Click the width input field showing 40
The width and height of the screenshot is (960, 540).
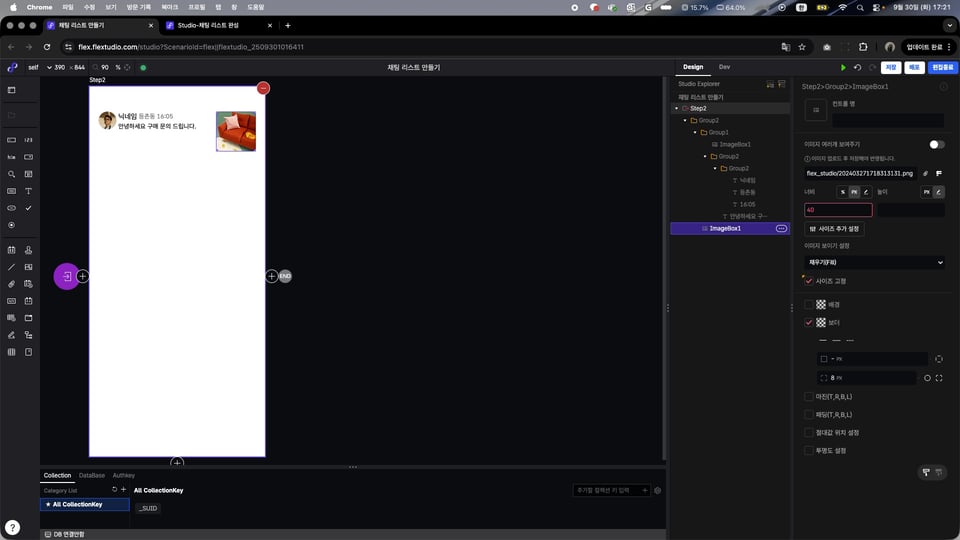838,210
